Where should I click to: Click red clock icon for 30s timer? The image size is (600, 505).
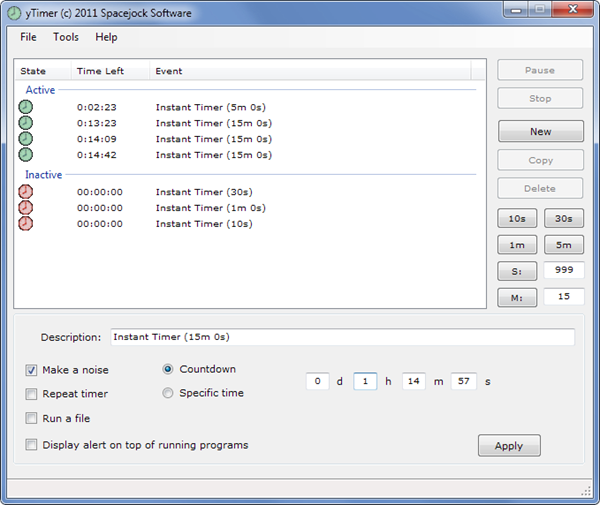coord(26,192)
